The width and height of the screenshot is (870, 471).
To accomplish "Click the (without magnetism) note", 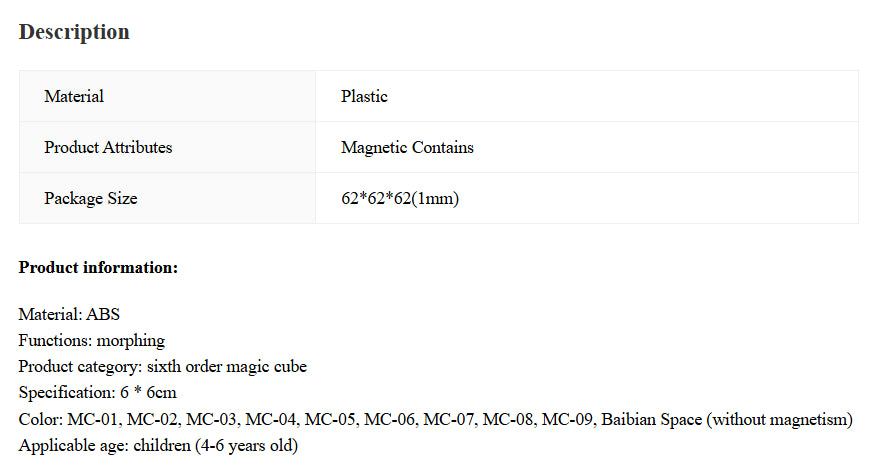I will point(779,419).
